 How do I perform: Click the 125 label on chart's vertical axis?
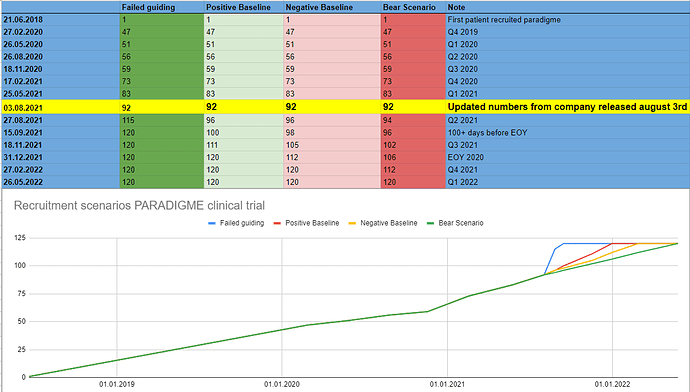tap(21, 238)
